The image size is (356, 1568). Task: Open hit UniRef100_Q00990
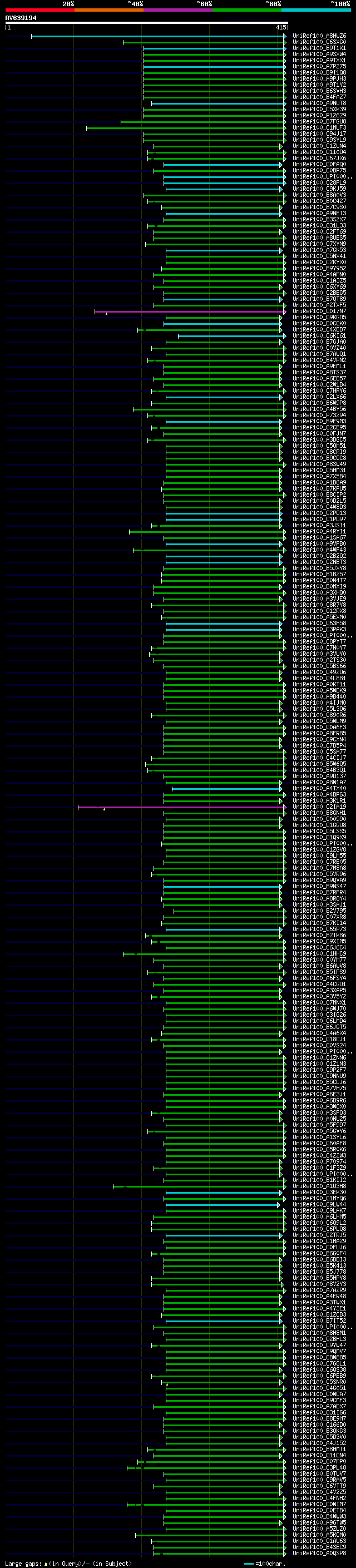pos(319,819)
